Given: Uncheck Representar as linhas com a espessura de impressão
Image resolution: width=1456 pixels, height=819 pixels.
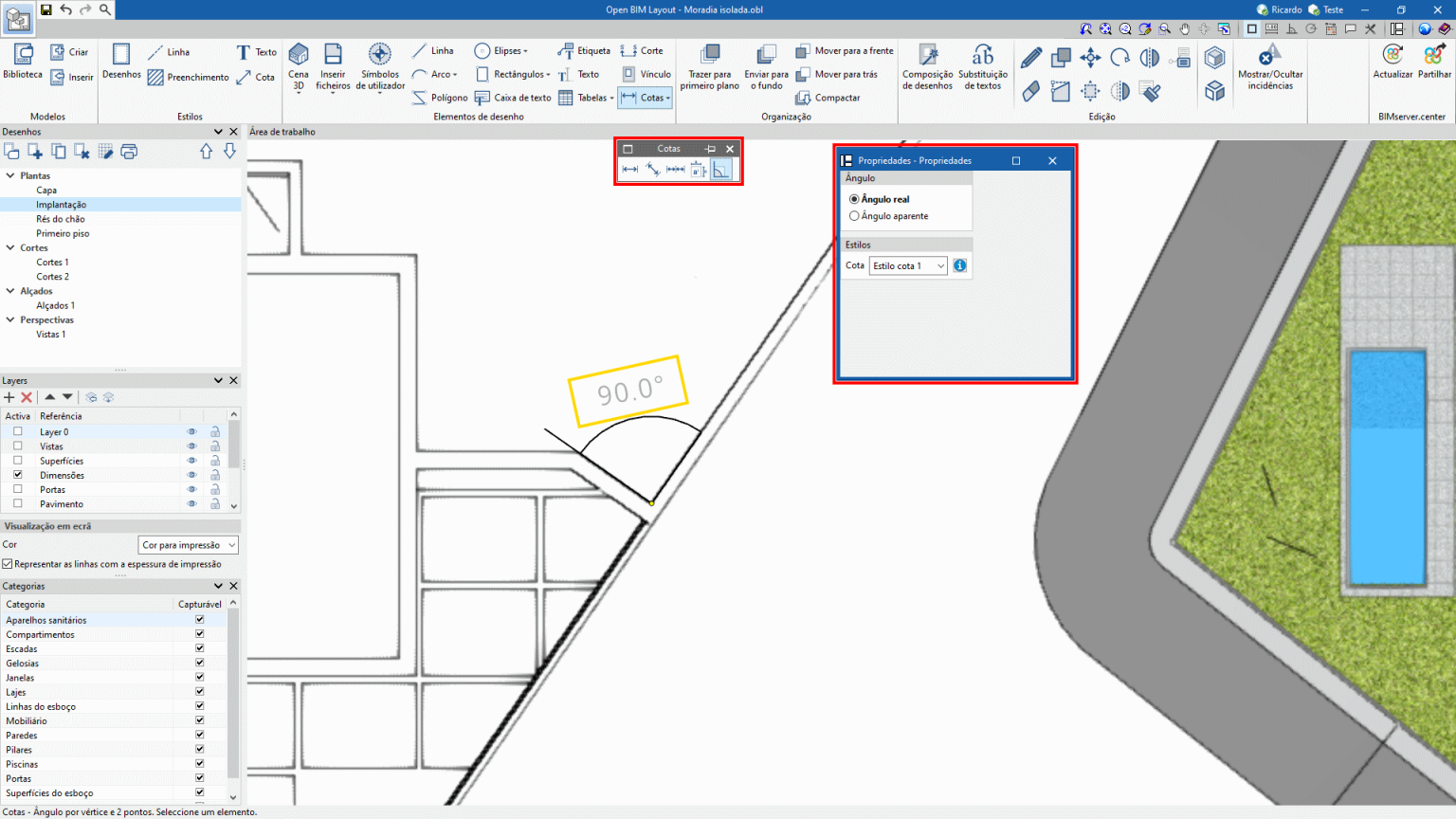Looking at the screenshot, I should [8, 564].
